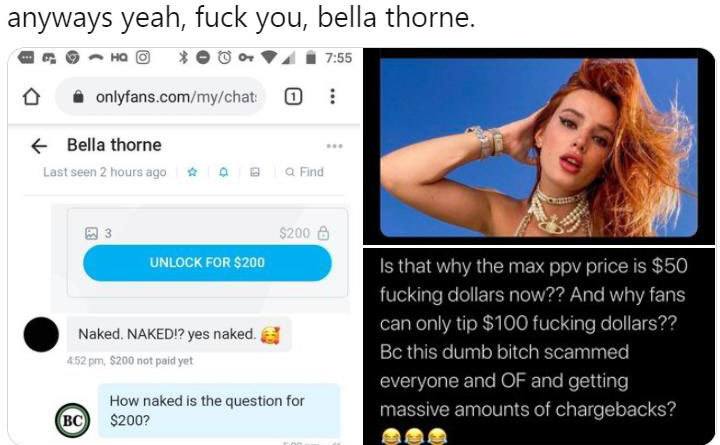Click the black sender avatar circle
This screenshot has width=720, height=445.
(x=41, y=334)
